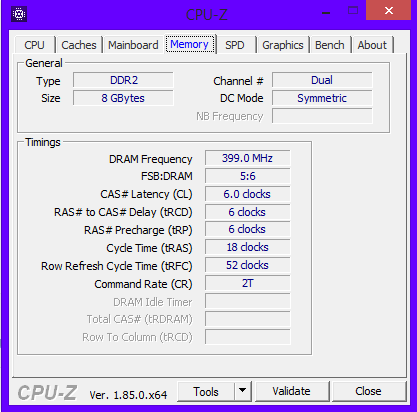This screenshot has height=412, width=417.
Task: Click the CPU-Z app icon in title bar
Action: click(19, 14)
